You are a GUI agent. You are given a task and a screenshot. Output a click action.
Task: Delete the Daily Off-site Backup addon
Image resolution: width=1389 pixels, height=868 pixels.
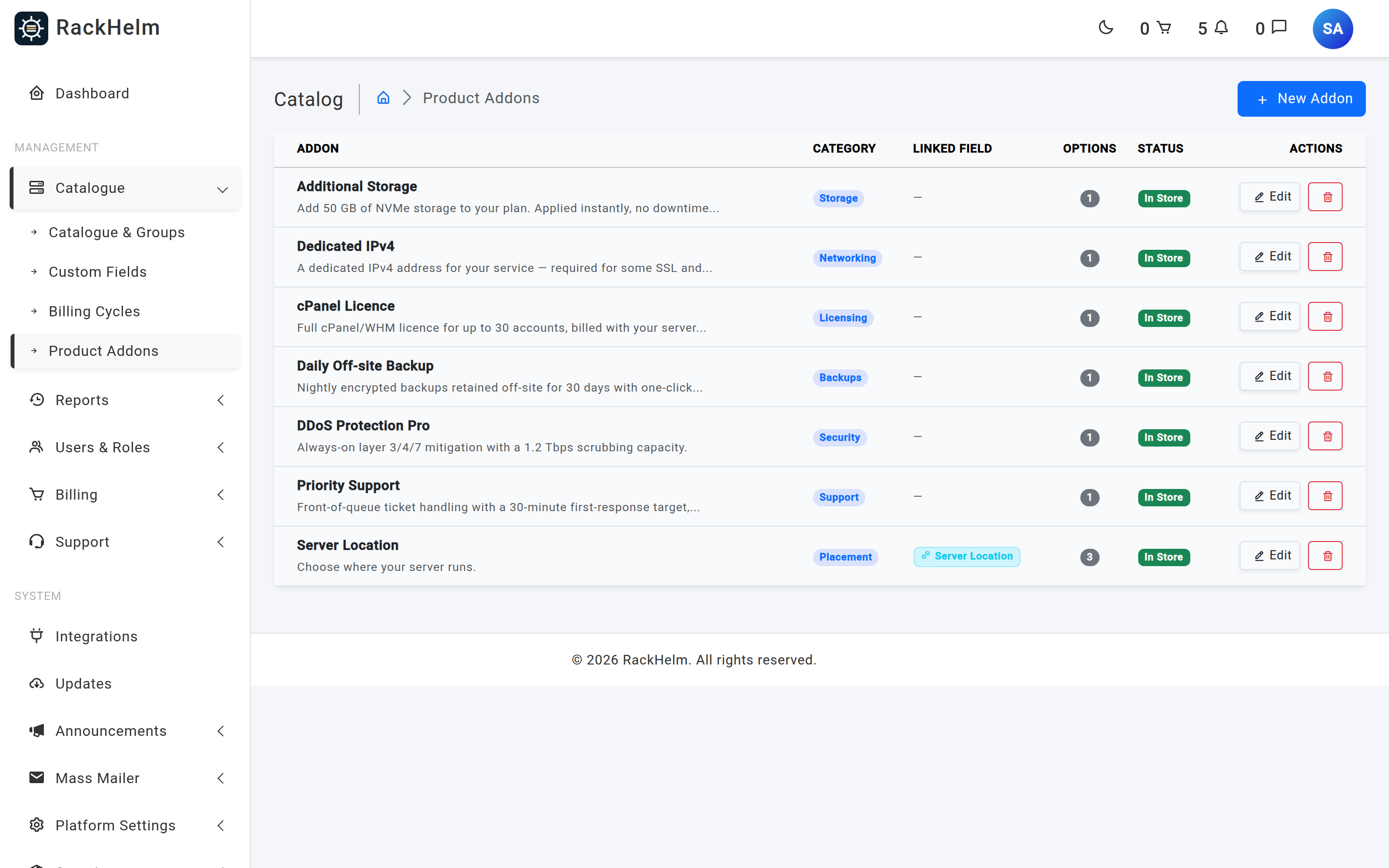(1325, 376)
